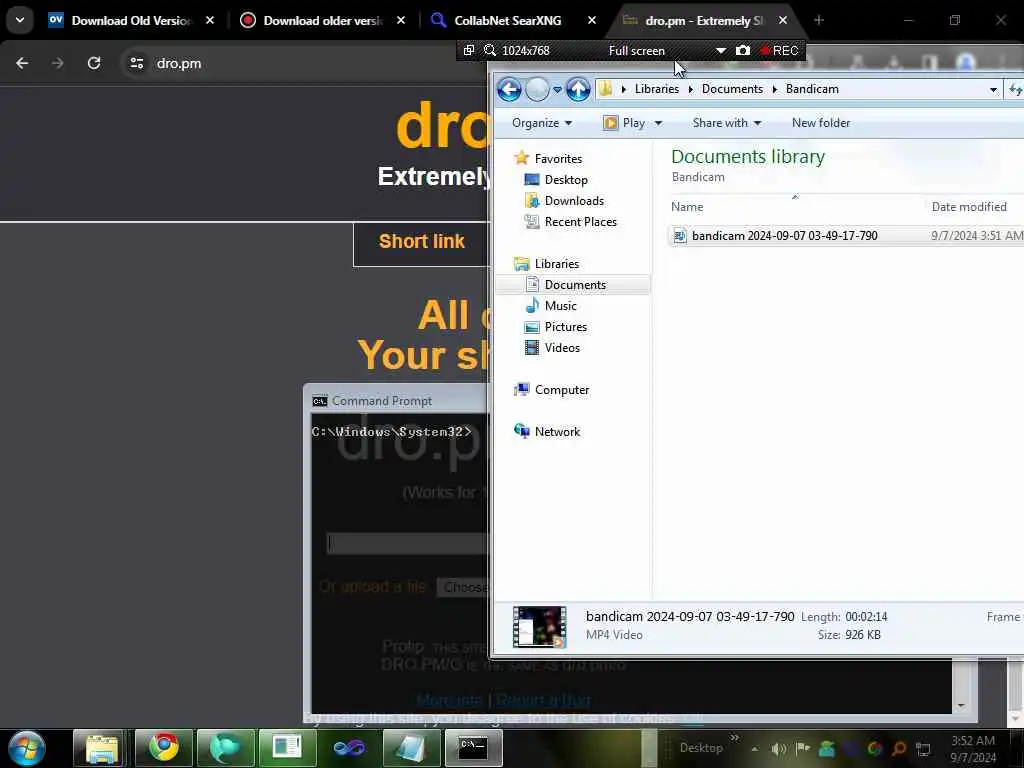
Task: Open the Videos library
Action: [x=562, y=347]
